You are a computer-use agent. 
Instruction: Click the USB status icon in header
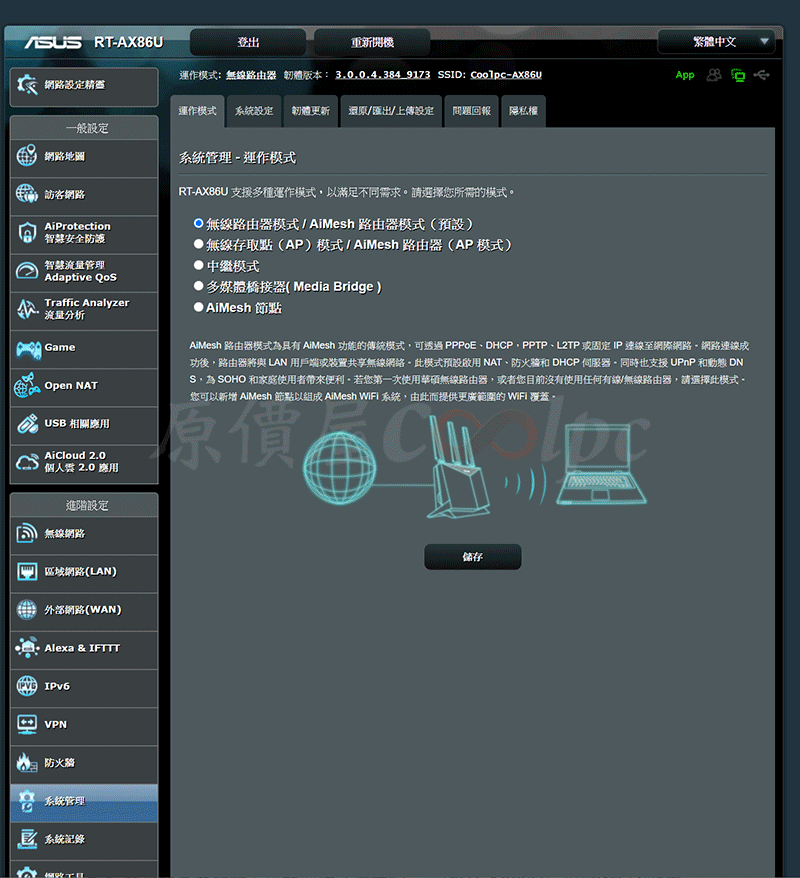pos(761,74)
